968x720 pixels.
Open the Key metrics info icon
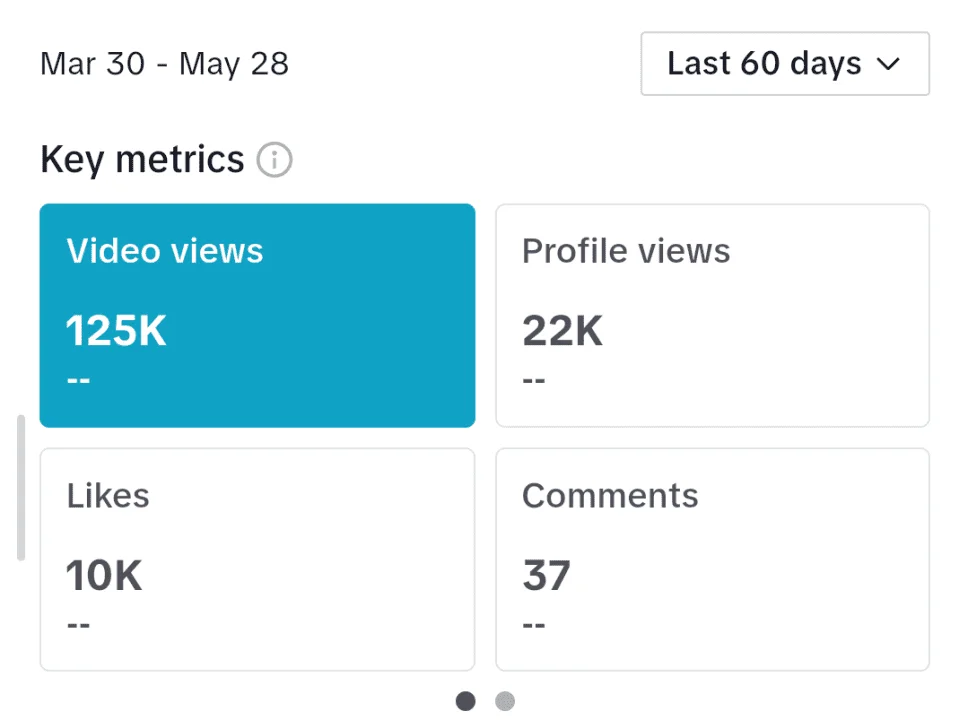click(x=274, y=160)
